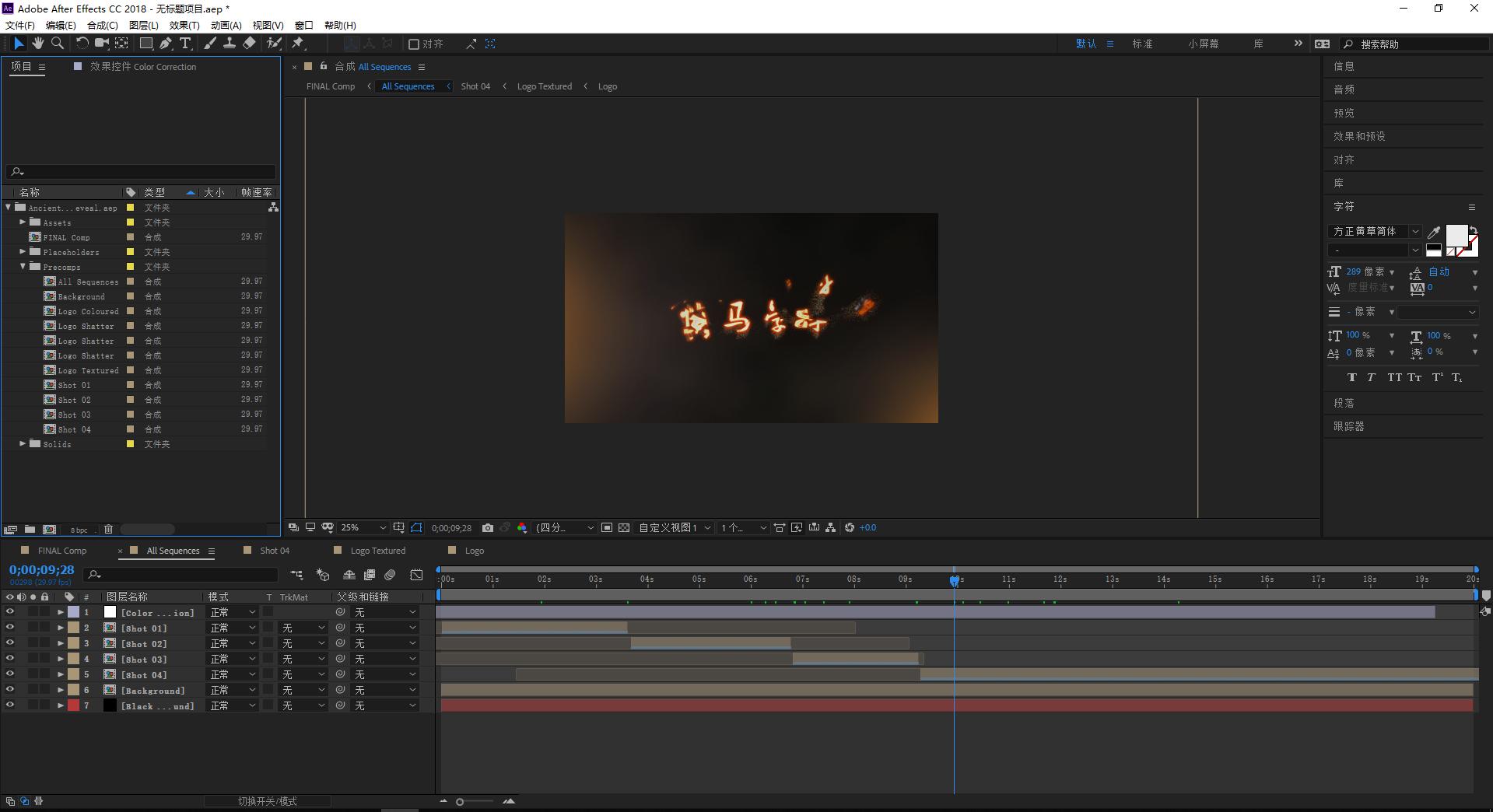Click the text fill color swatch

point(1456,234)
